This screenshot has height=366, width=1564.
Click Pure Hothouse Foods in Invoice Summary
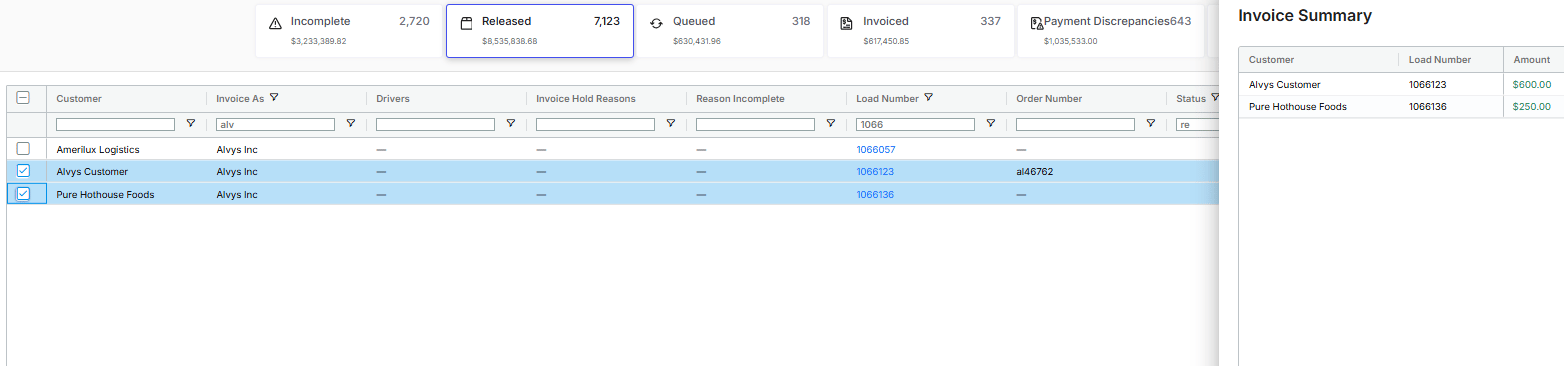[1298, 106]
